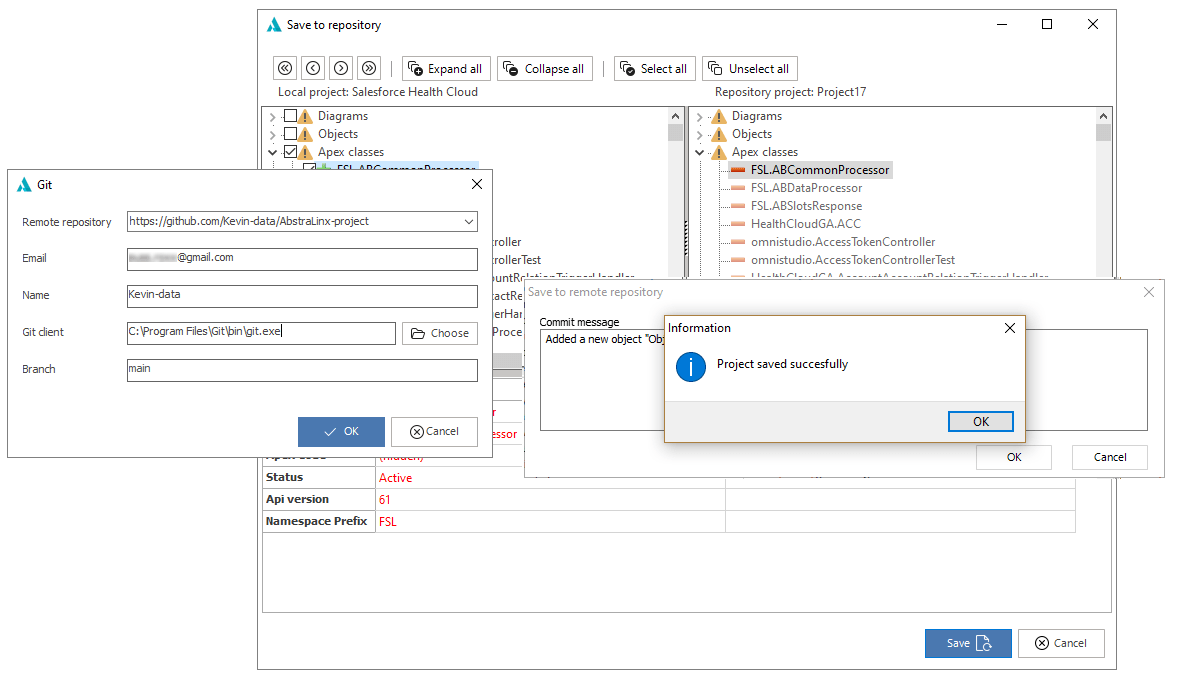This screenshot has height=681, width=1179.
Task: Click OK in the Information dialog
Action: point(980,422)
